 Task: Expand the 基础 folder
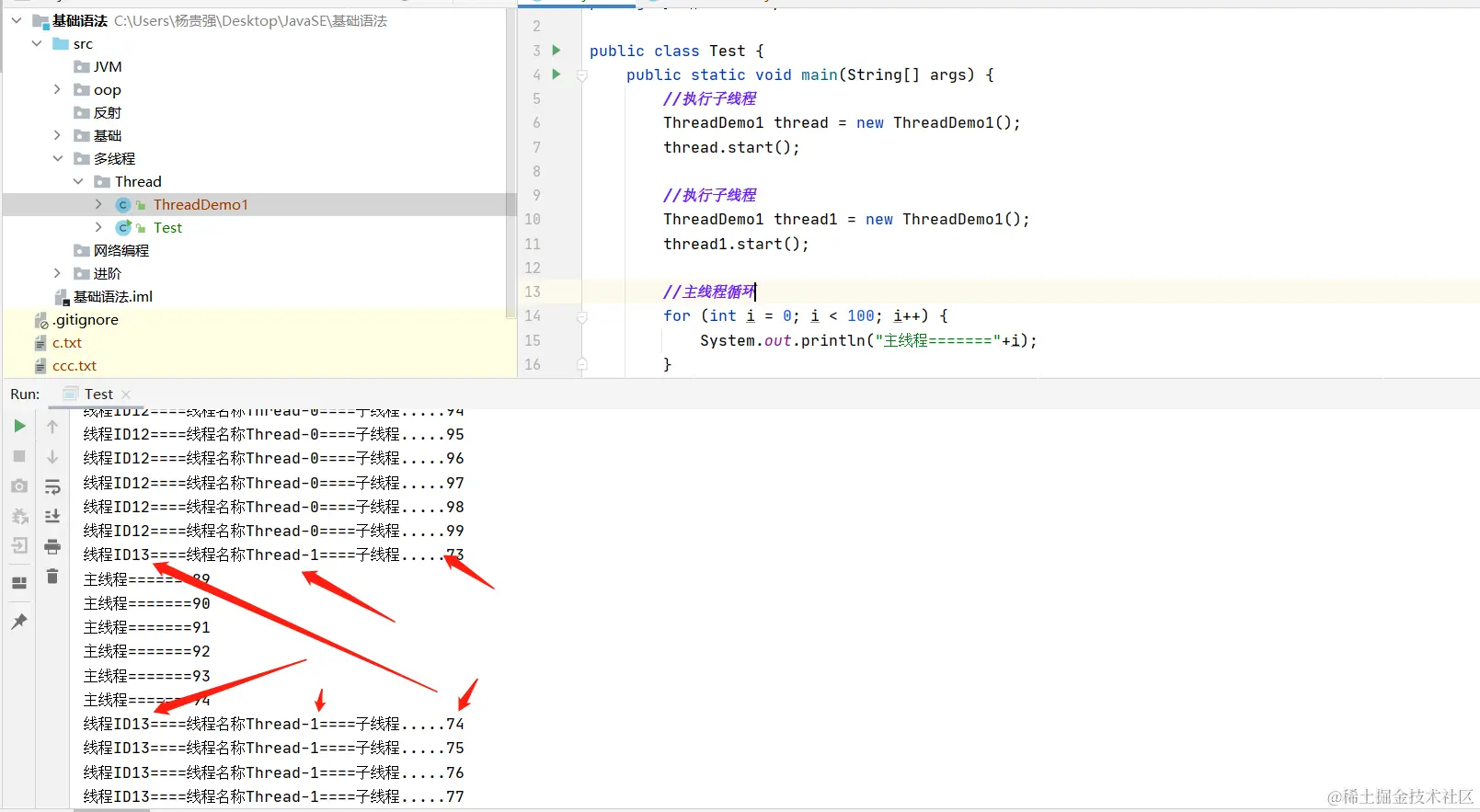point(57,135)
